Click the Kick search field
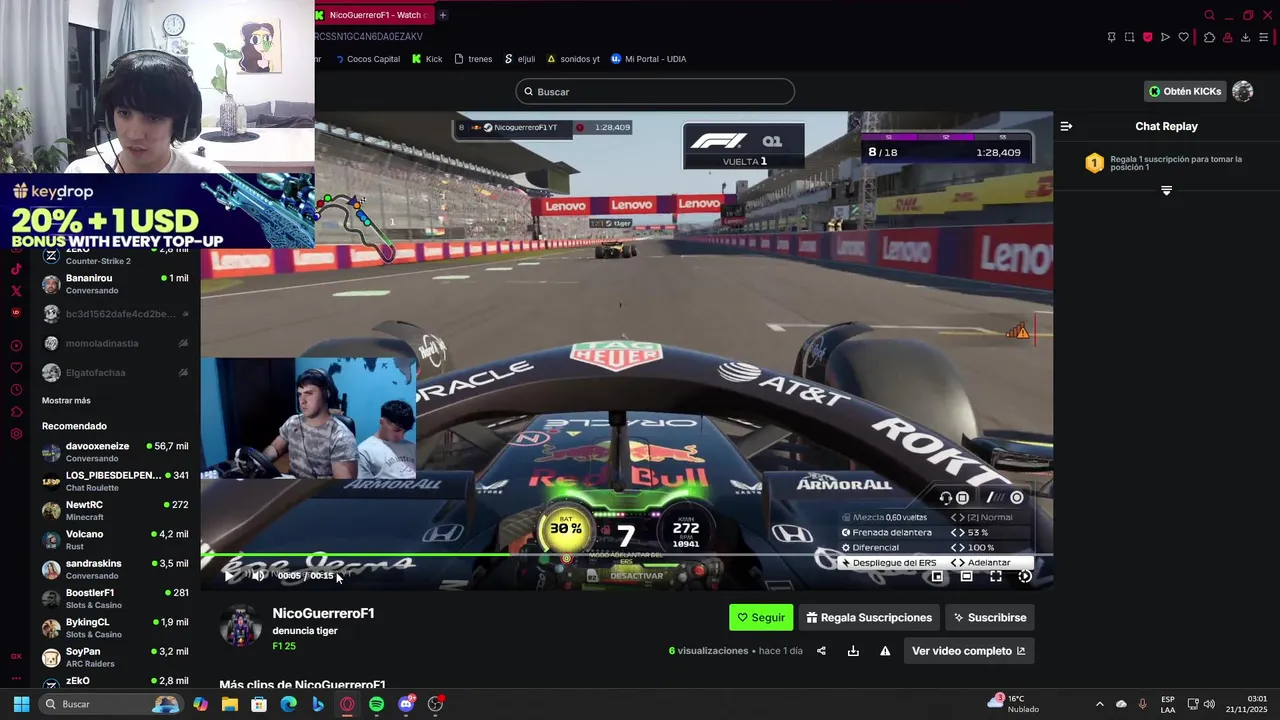Screen dimensions: 1280x720 pyautogui.click(x=655, y=92)
